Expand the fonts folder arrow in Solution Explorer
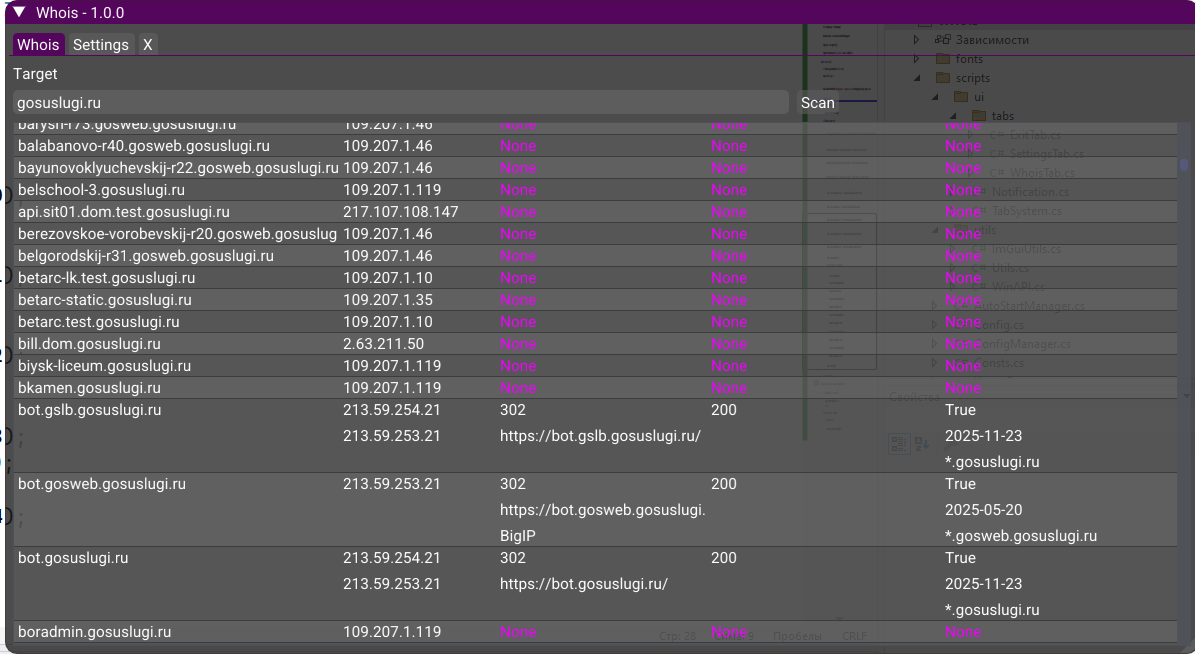This screenshot has height=654, width=1195. pyautogui.click(x=917, y=59)
